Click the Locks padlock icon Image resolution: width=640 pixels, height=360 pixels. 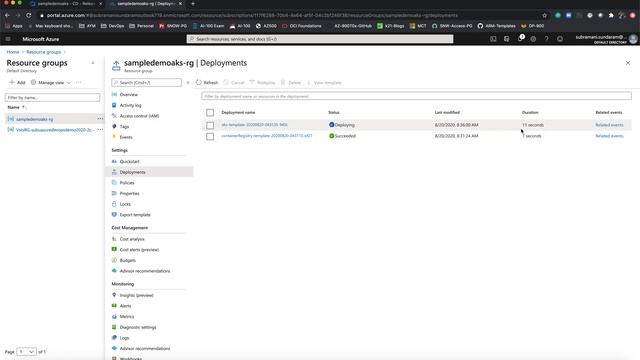click(114, 204)
